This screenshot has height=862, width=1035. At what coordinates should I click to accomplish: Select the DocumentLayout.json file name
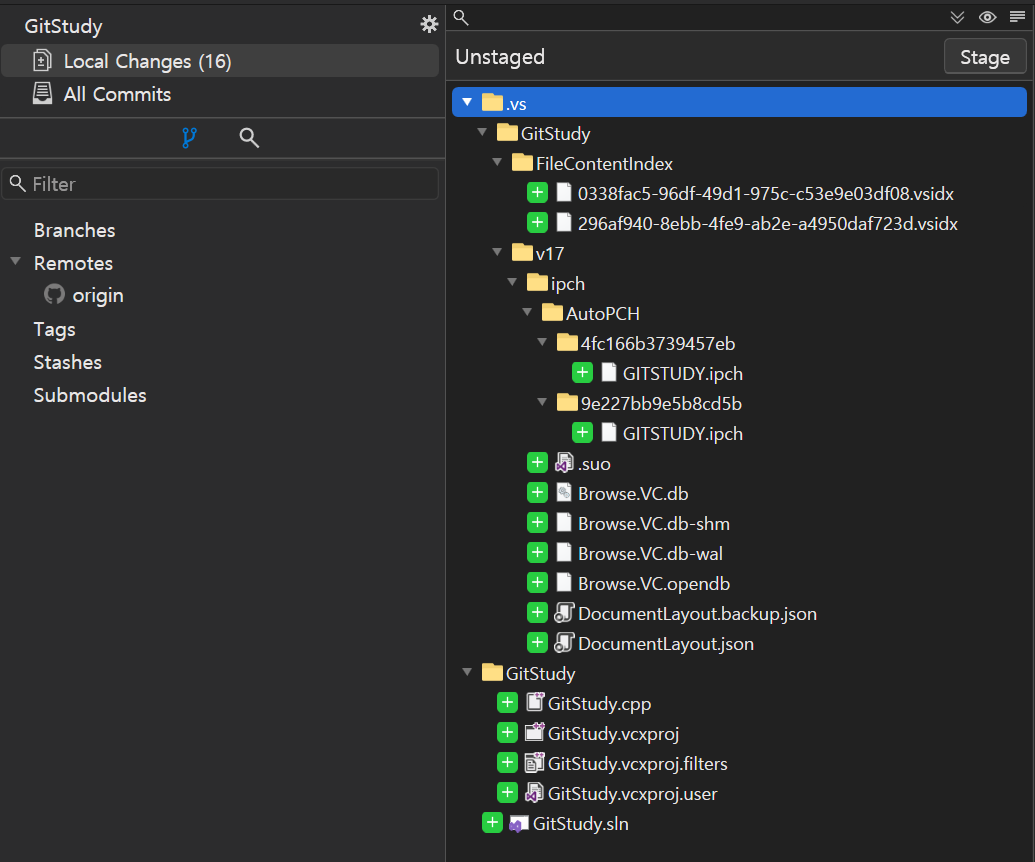point(666,644)
